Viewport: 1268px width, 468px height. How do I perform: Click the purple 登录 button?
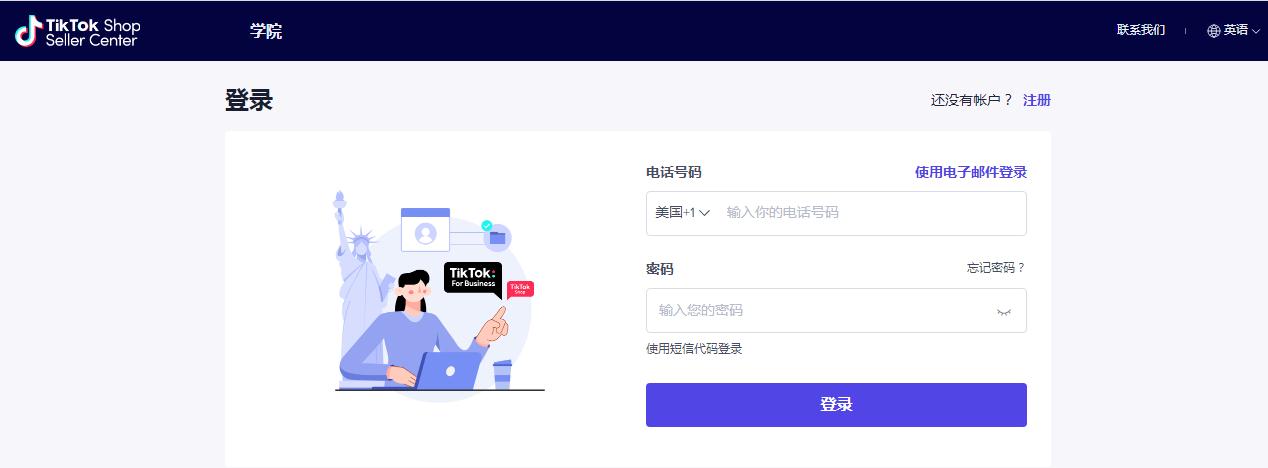[x=836, y=405]
